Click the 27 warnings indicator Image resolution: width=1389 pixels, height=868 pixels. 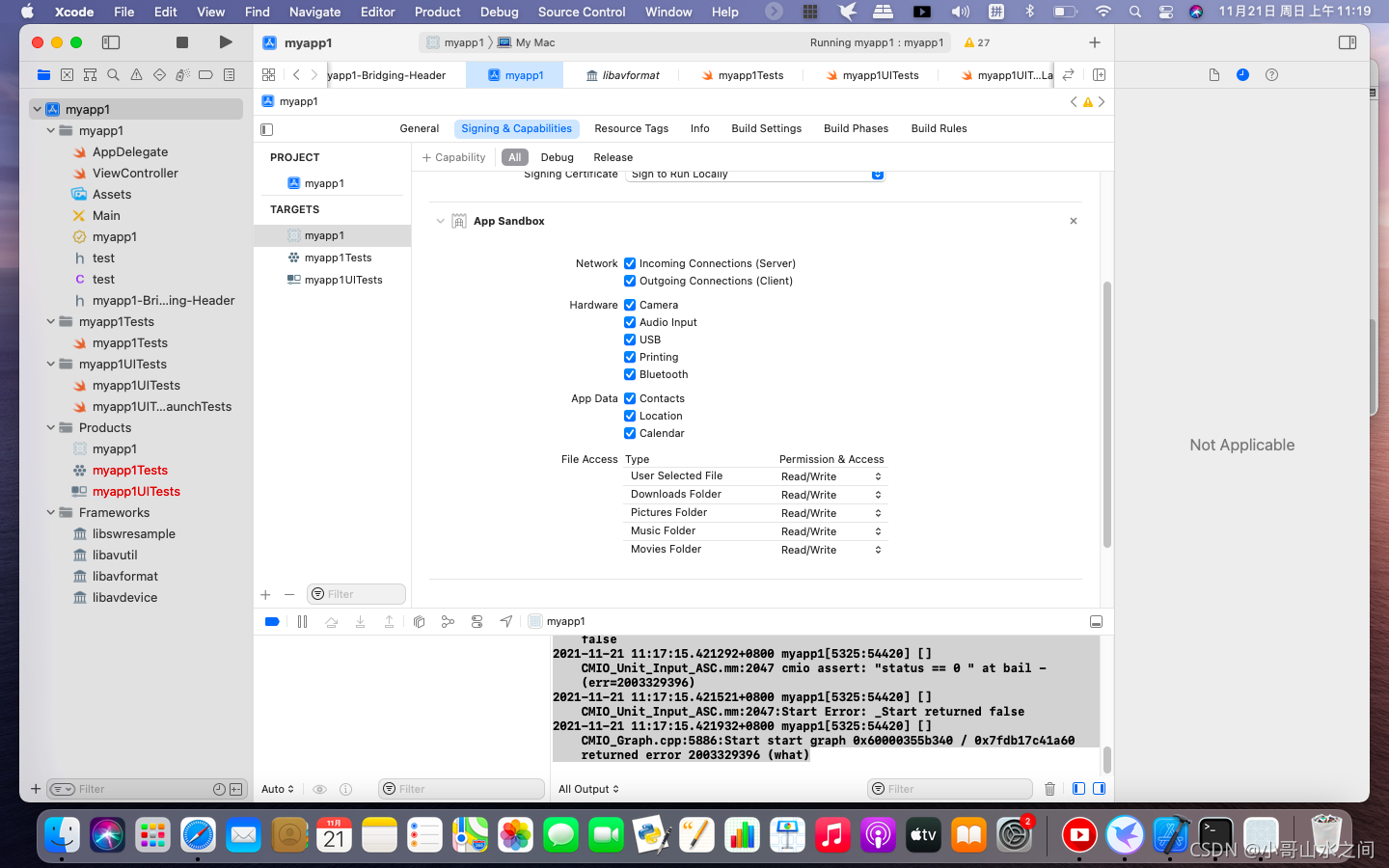(x=977, y=42)
